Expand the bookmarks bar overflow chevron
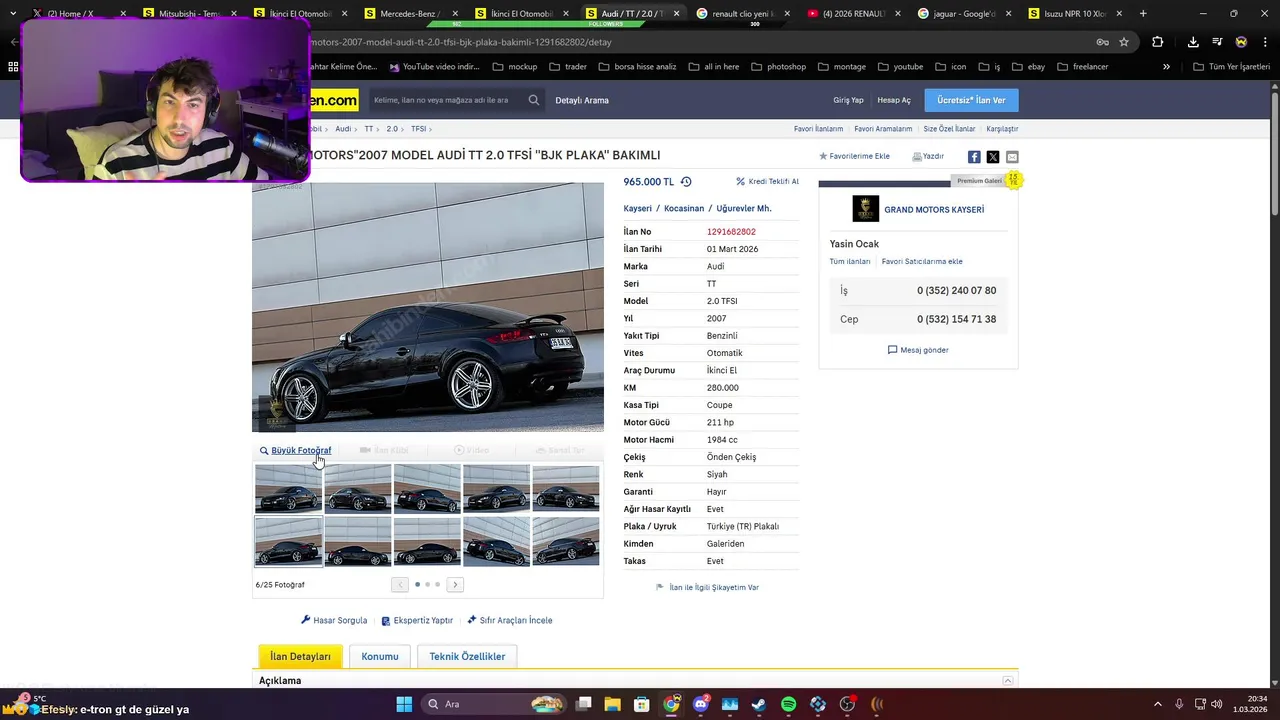Viewport: 1280px width, 720px height. 1166,67
